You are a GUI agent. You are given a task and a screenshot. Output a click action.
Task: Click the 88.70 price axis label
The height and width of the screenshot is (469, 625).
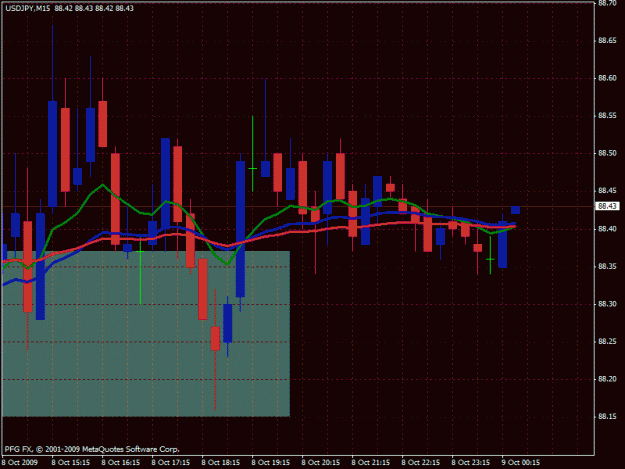[607, 3]
